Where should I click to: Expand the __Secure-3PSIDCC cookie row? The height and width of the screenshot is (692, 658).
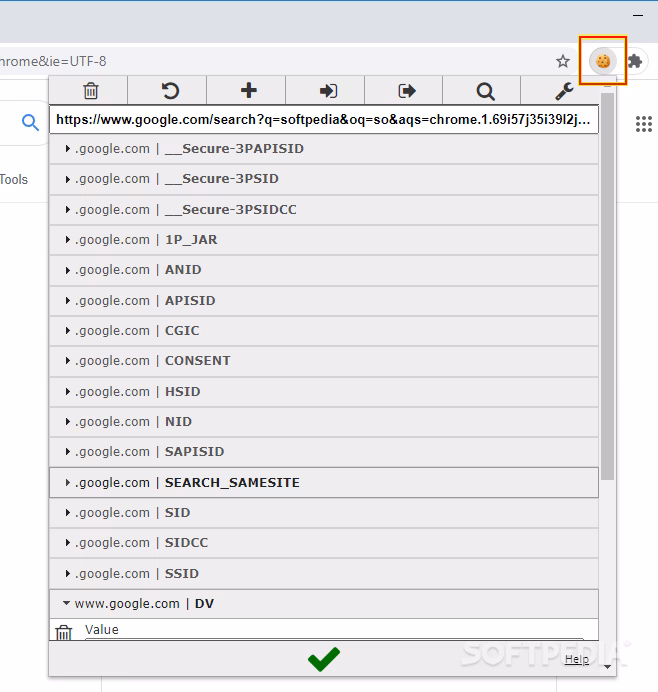324,210
